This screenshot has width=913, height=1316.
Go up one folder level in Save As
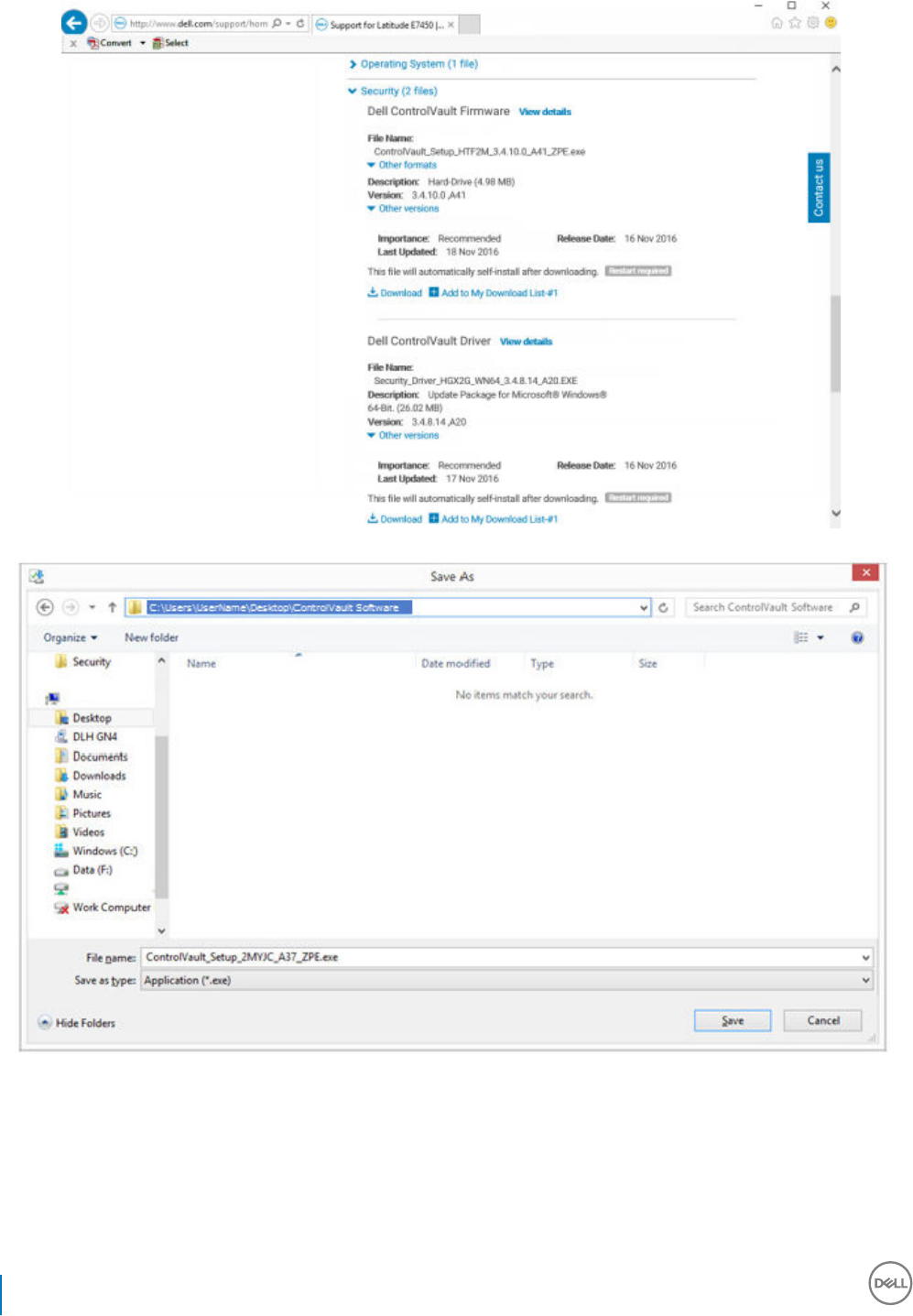coord(112,607)
